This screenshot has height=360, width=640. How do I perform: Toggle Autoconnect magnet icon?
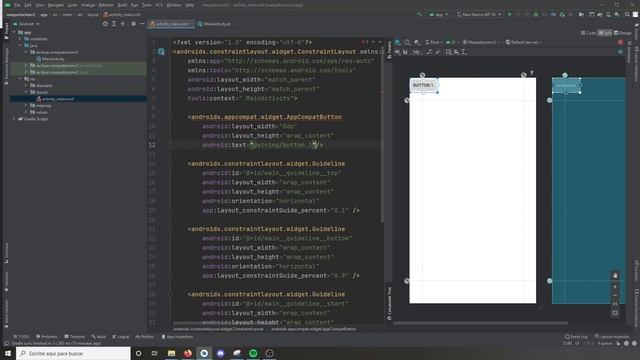(x=405, y=52)
